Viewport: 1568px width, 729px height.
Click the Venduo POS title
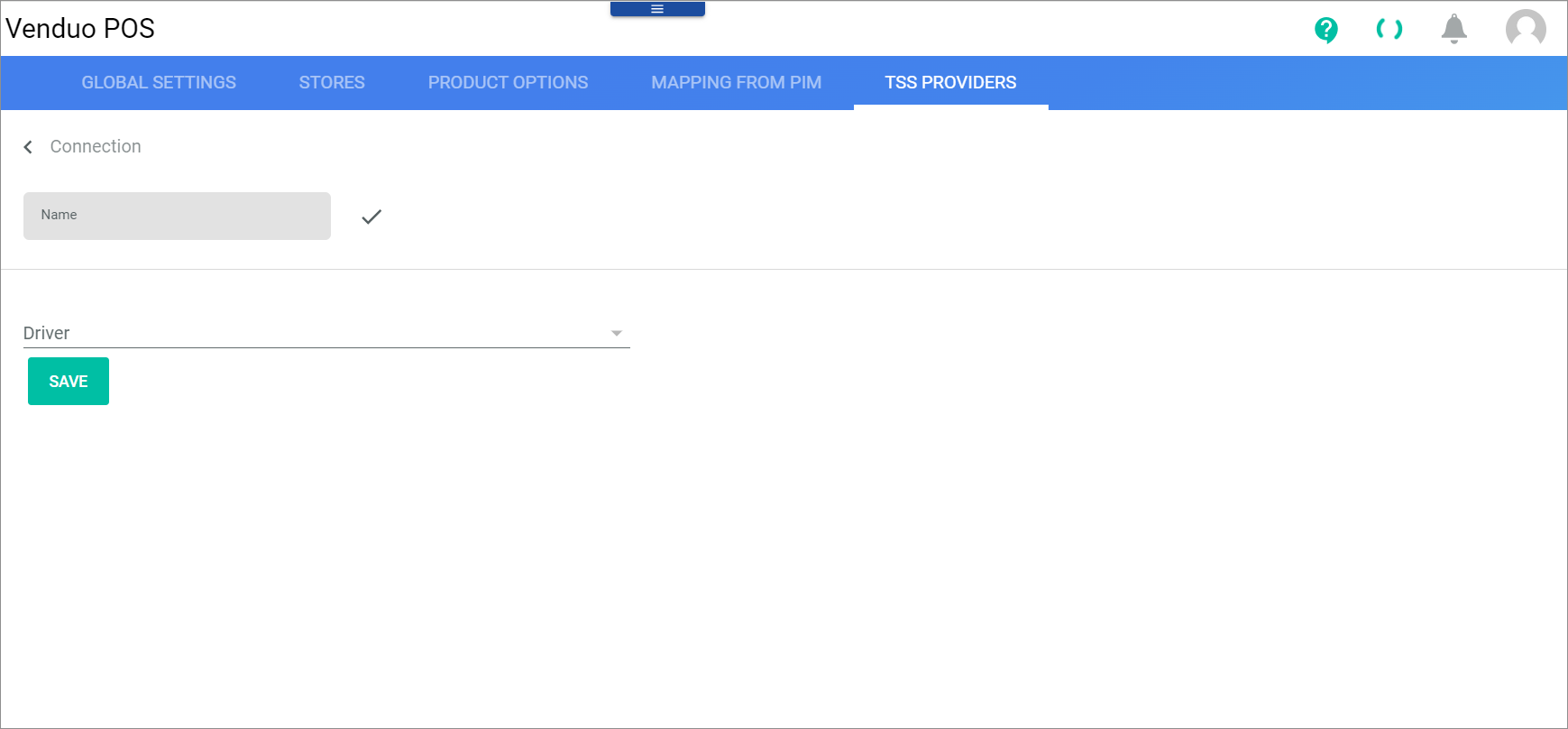click(80, 29)
